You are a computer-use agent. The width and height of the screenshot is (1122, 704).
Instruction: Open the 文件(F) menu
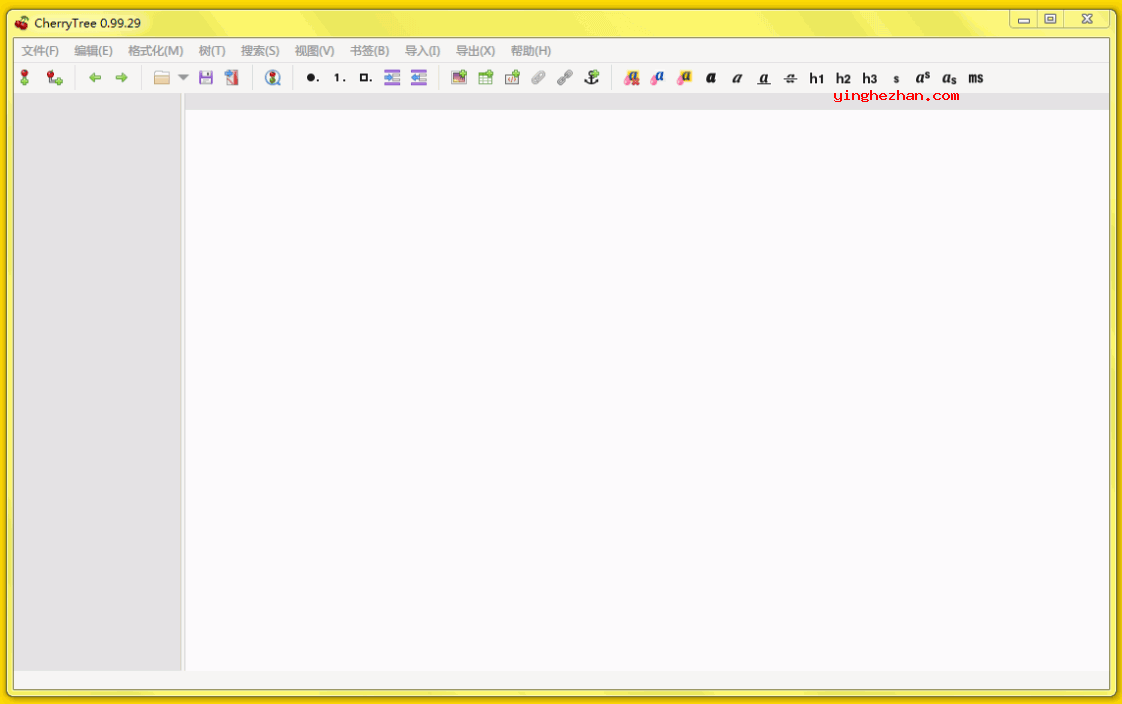(x=40, y=51)
